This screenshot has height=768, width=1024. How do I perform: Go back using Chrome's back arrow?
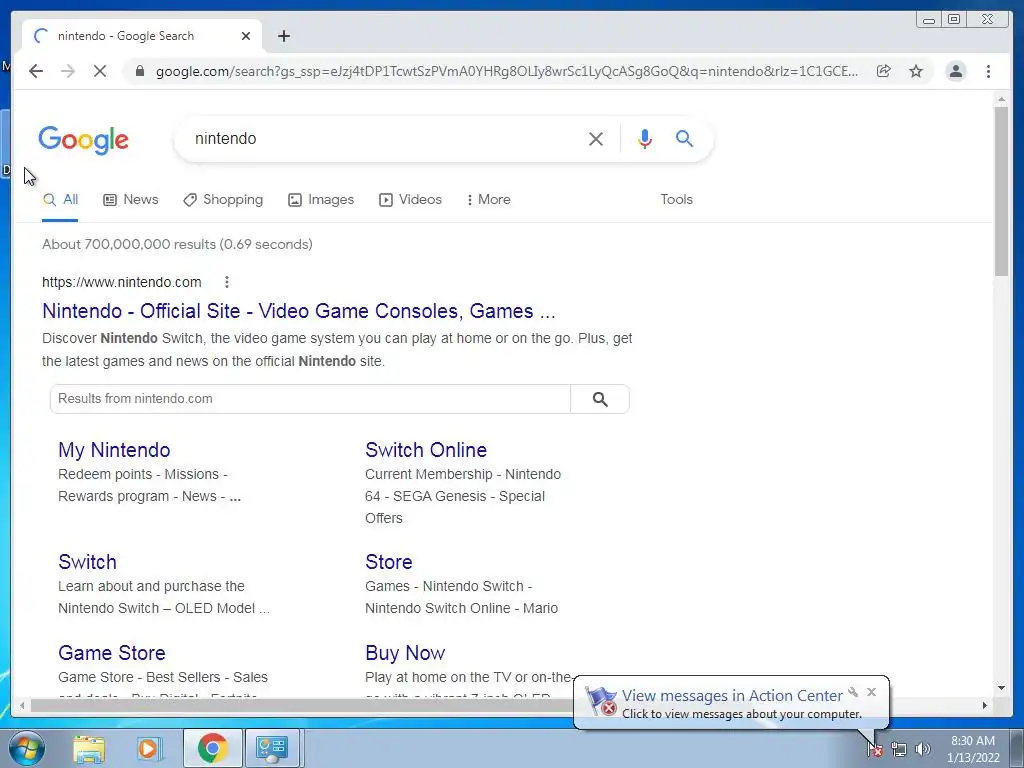pyautogui.click(x=36, y=71)
